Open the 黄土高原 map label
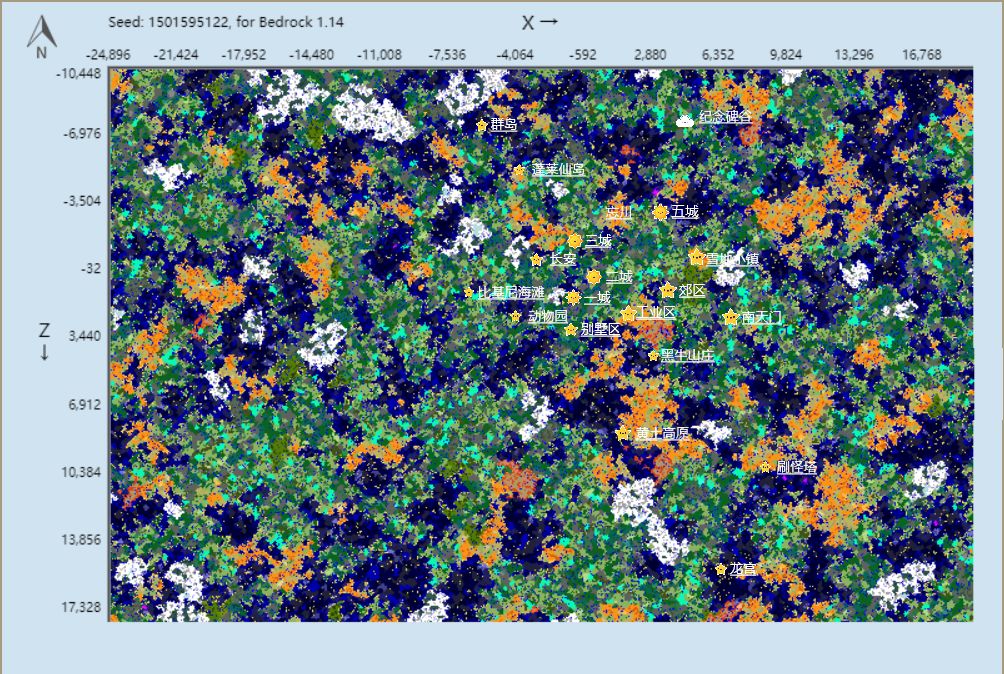This screenshot has height=674, width=1004. [x=662, y=433]
